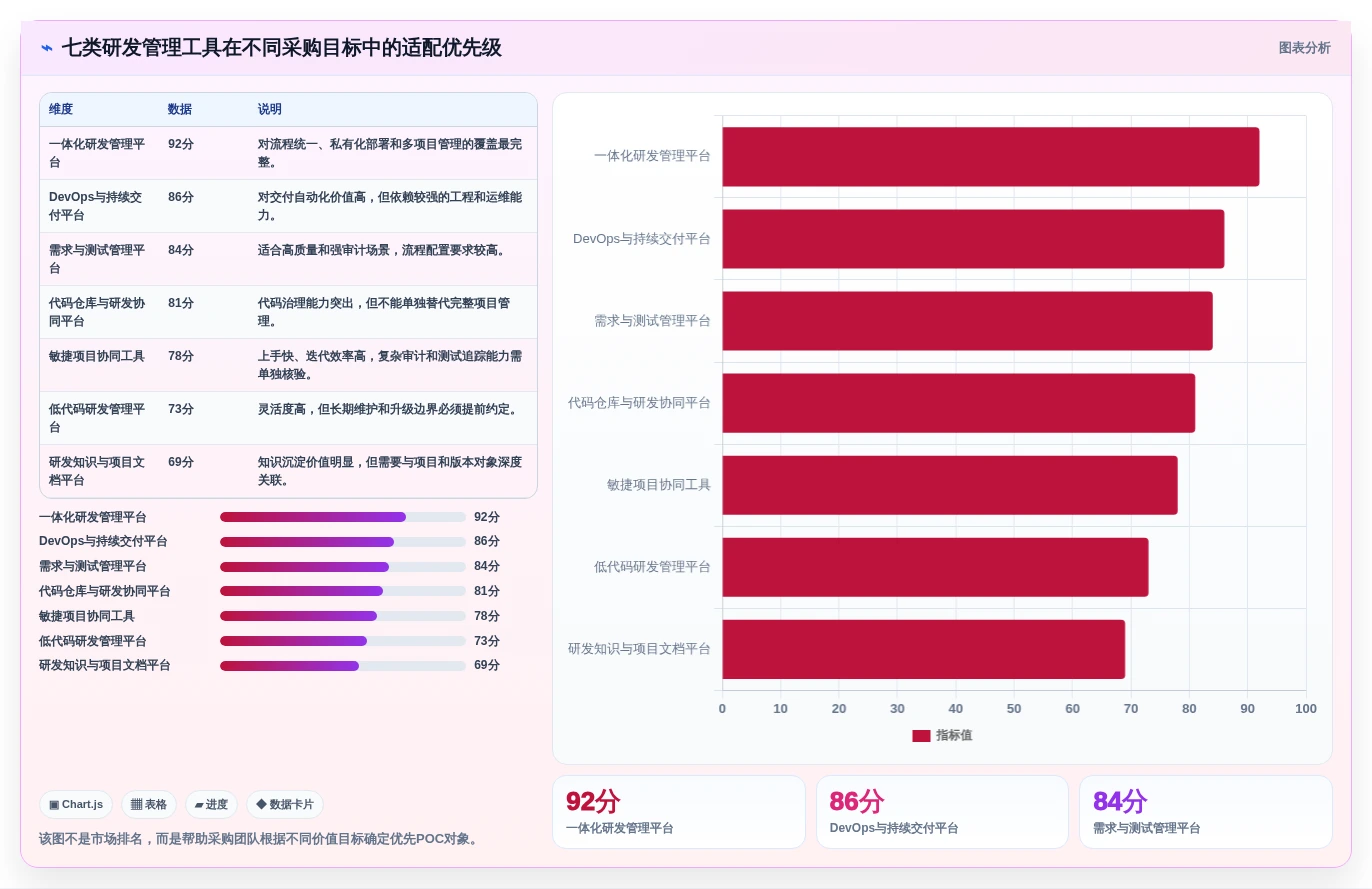This screenshot has height=889, width=1372.
Task: Select the 一体化研发管理平台 table row name
Action: pyautogui.click(x=97, y=153)
